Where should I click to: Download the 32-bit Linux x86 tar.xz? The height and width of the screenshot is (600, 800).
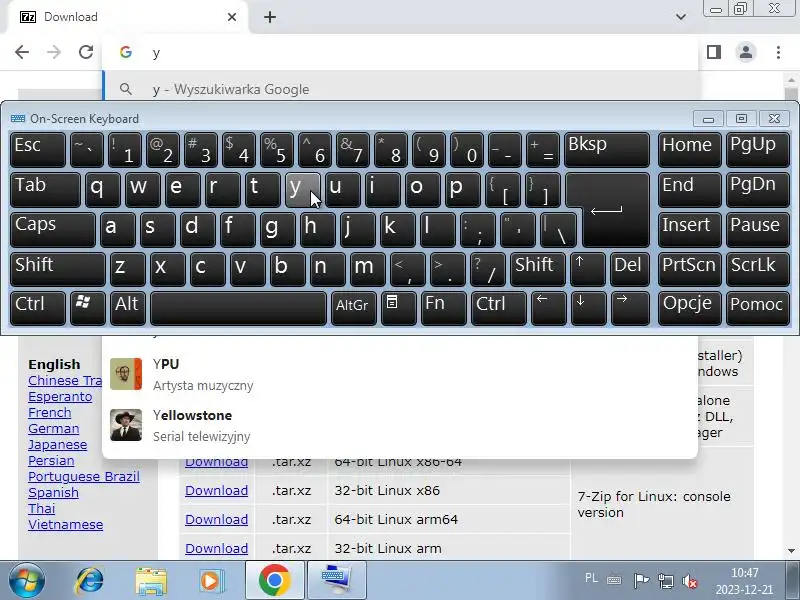216,490
